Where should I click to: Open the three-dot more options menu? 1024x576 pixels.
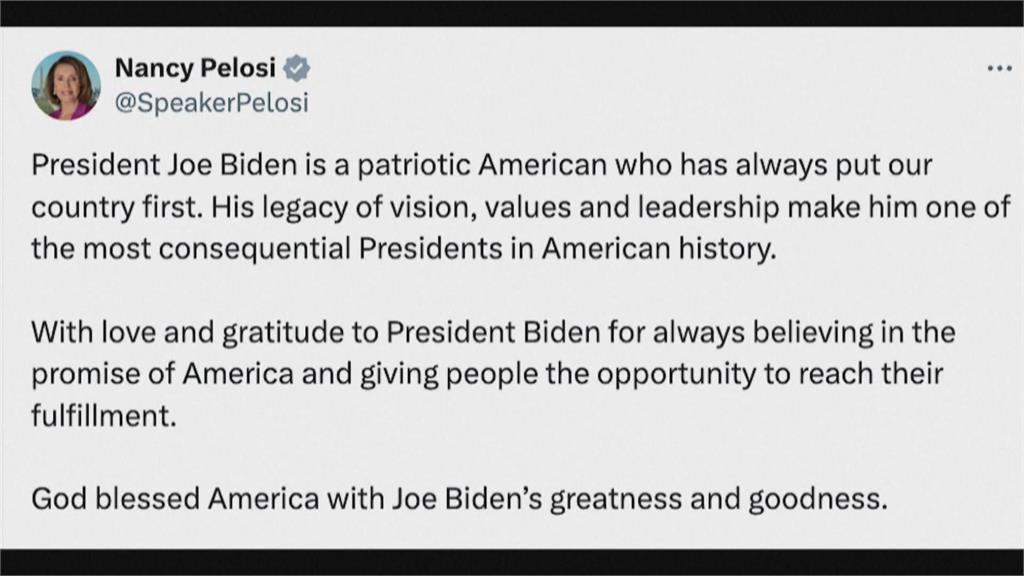999,69
